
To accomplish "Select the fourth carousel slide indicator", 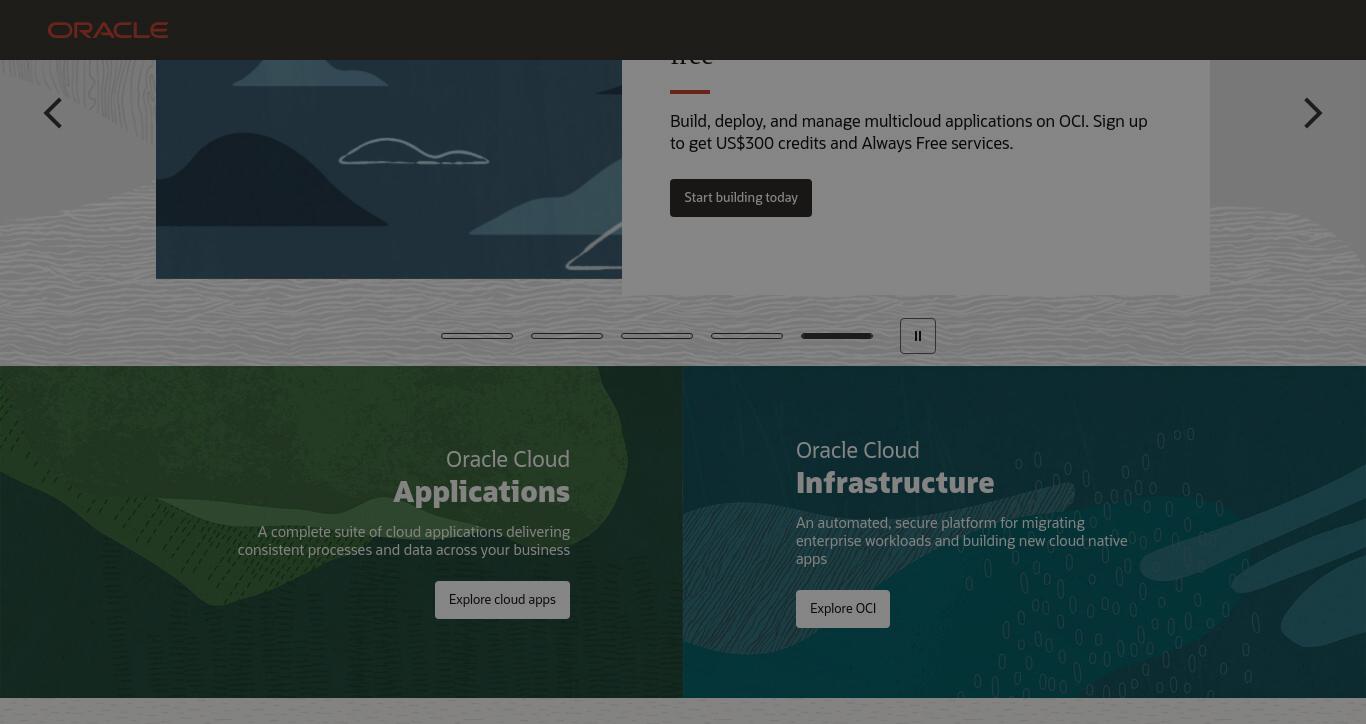I will click(747, 336).
